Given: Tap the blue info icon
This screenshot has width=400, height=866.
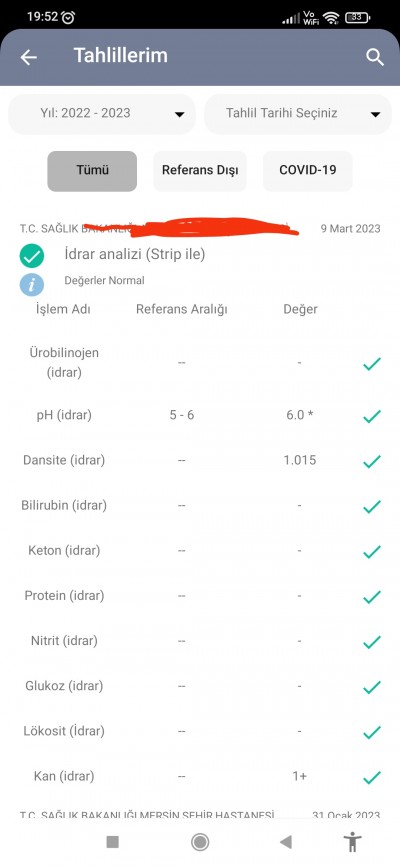Looking at the screenshot, I should 31,285.
